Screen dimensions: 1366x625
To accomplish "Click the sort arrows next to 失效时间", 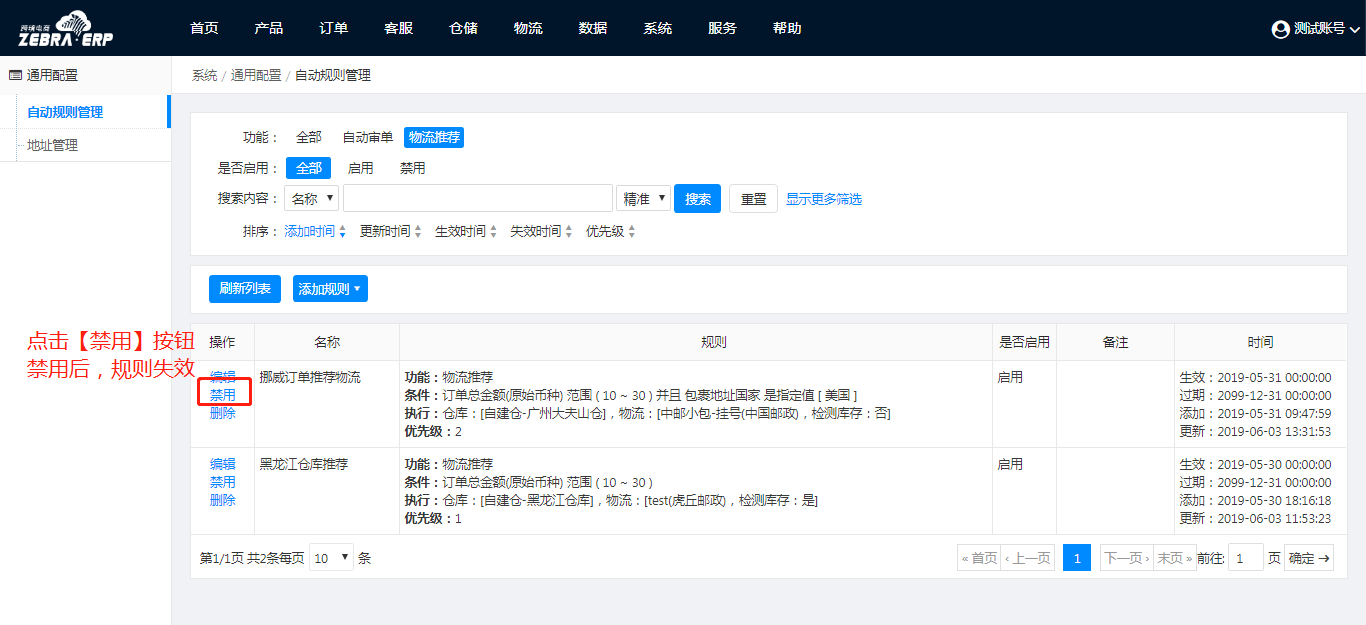I will 568,232.
